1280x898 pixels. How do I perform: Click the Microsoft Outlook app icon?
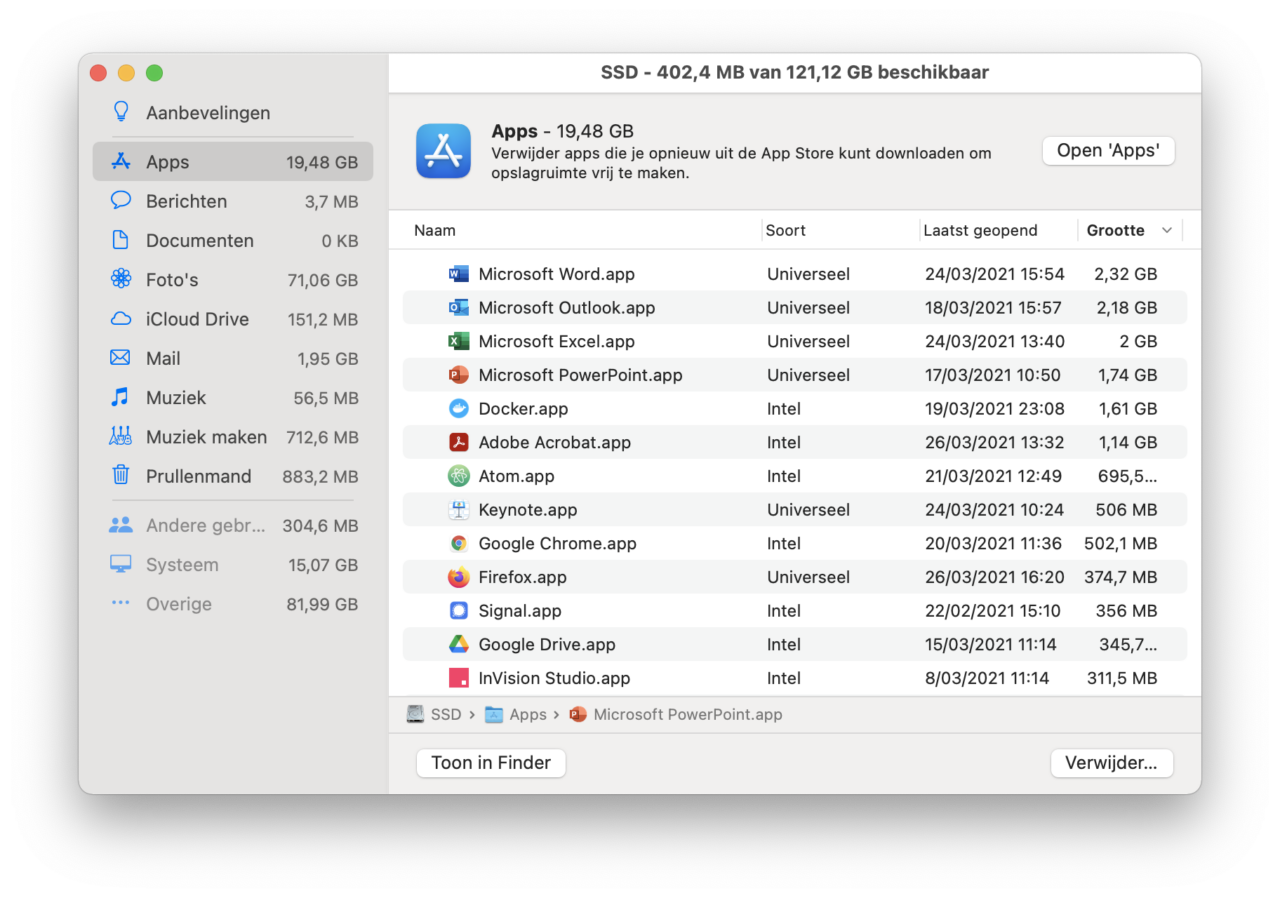[x=459, y=307]
